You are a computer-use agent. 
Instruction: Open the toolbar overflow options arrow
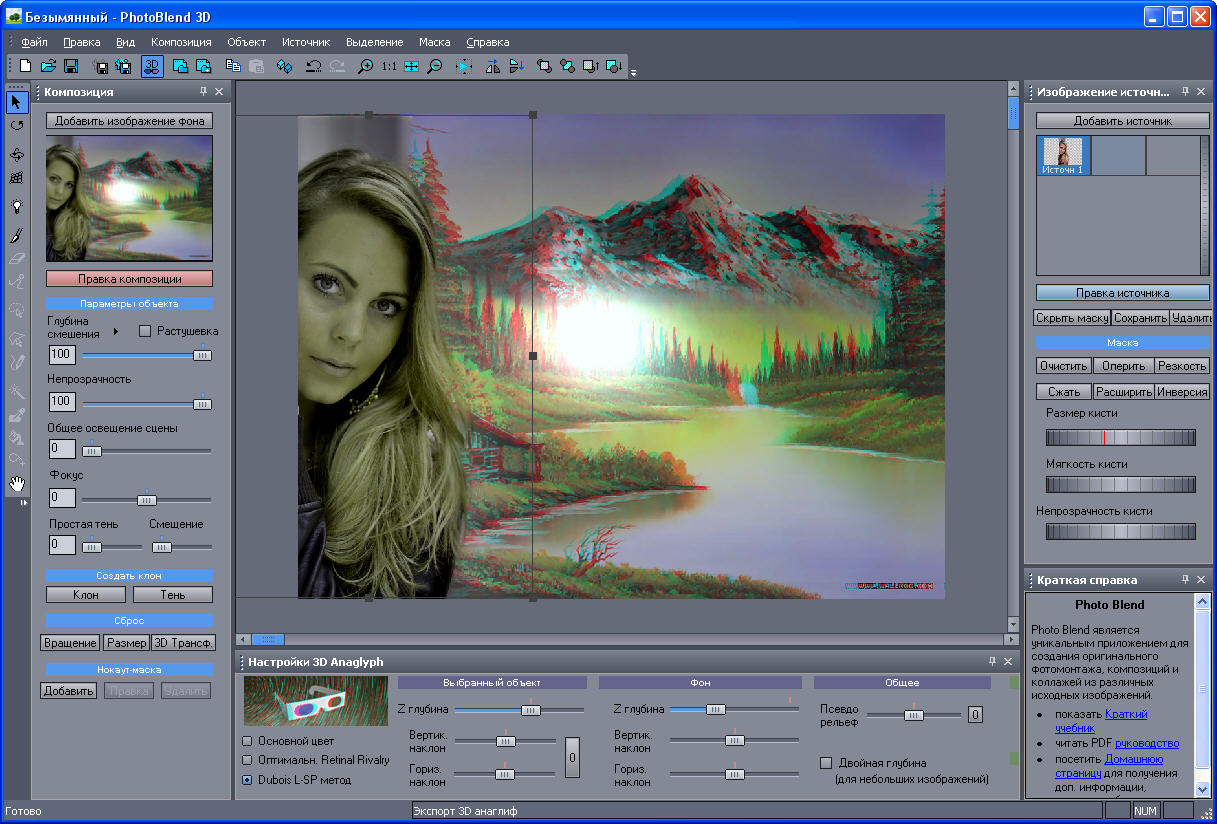coord(633,72)
